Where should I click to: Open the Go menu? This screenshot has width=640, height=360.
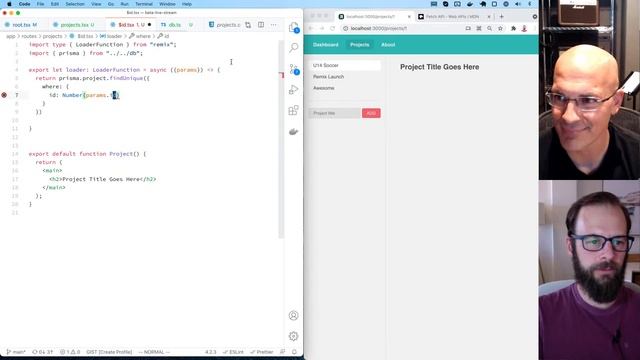point(111,4)
